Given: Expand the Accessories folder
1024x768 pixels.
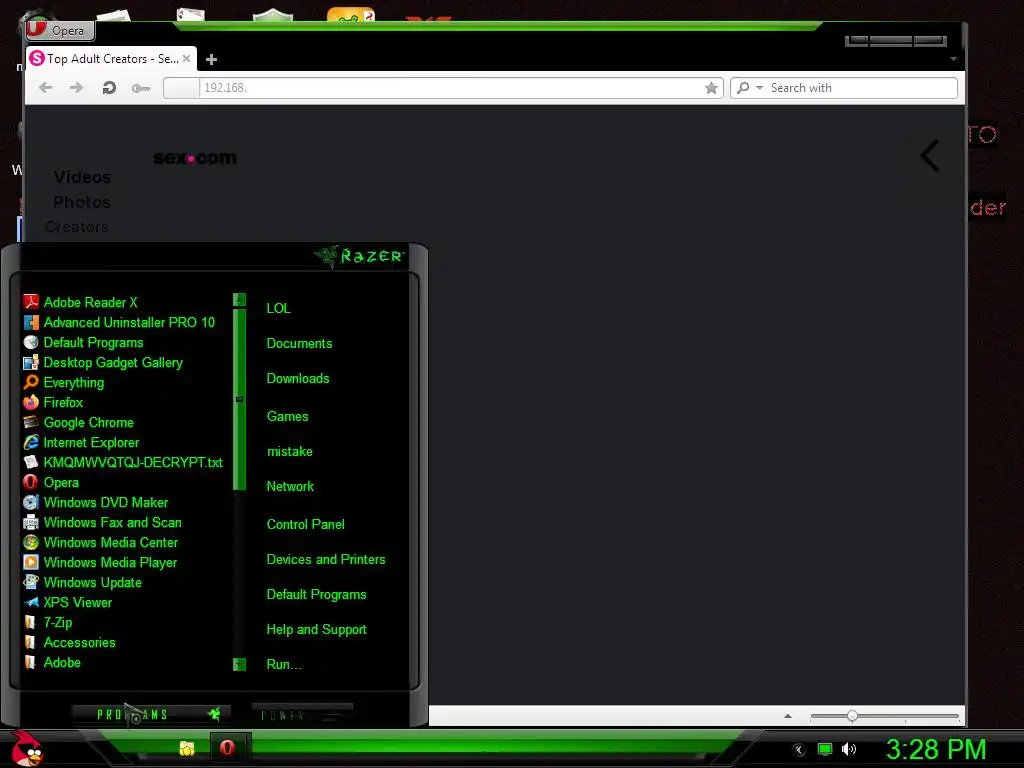Looking at the screenshot, I should coord(69,643).
